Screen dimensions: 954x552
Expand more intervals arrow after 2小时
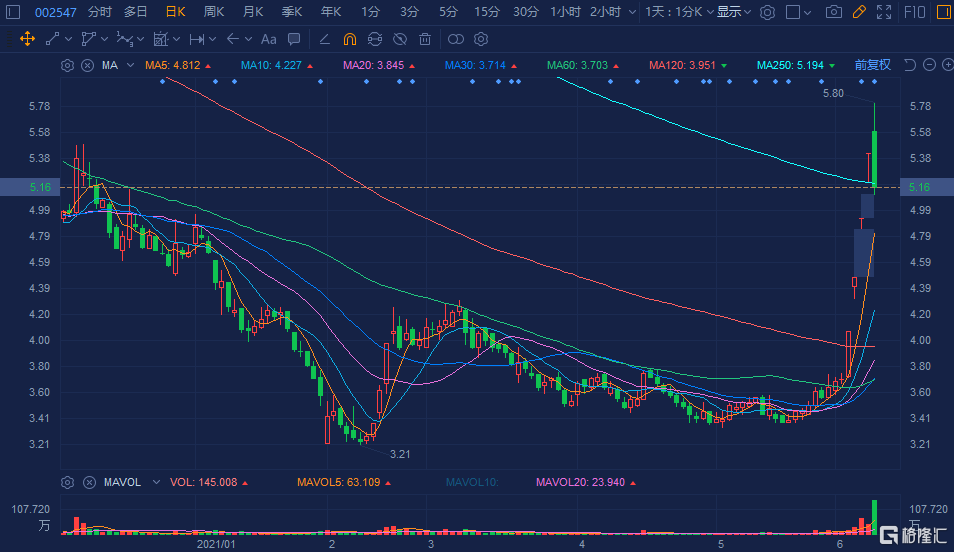pyautogui.click(x=632, y=12)
